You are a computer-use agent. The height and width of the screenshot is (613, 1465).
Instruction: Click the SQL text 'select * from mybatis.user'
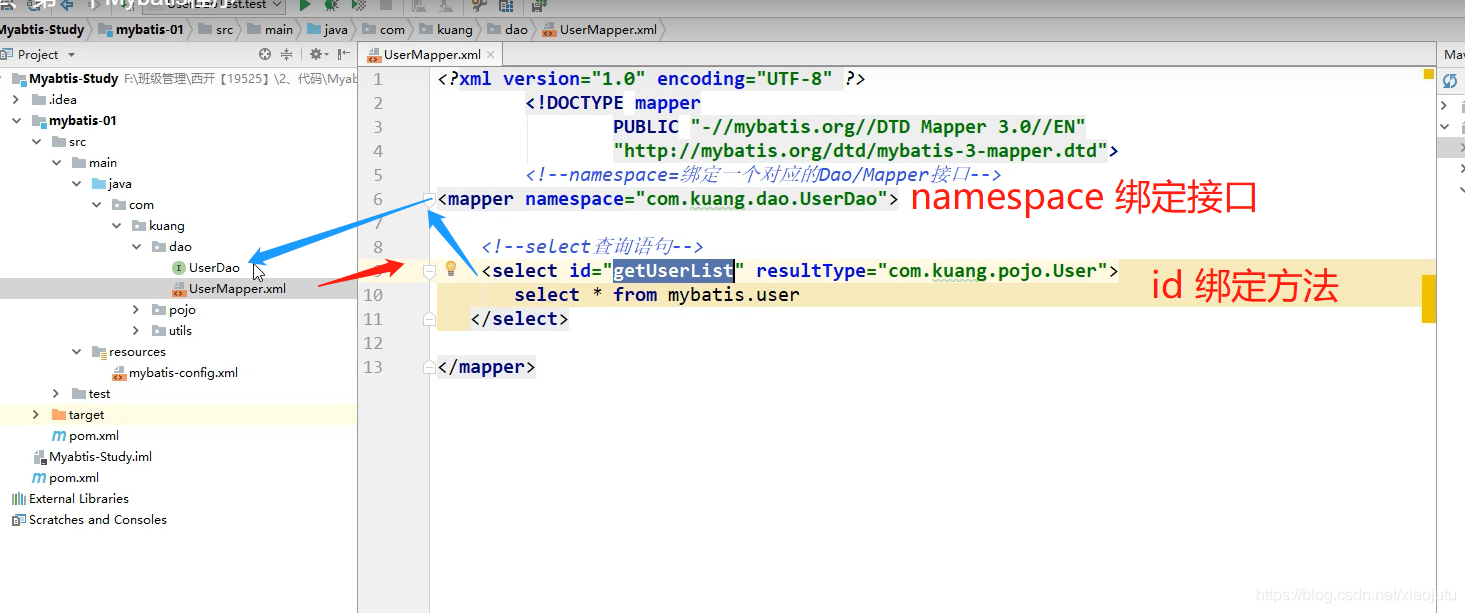pos(657,295)
